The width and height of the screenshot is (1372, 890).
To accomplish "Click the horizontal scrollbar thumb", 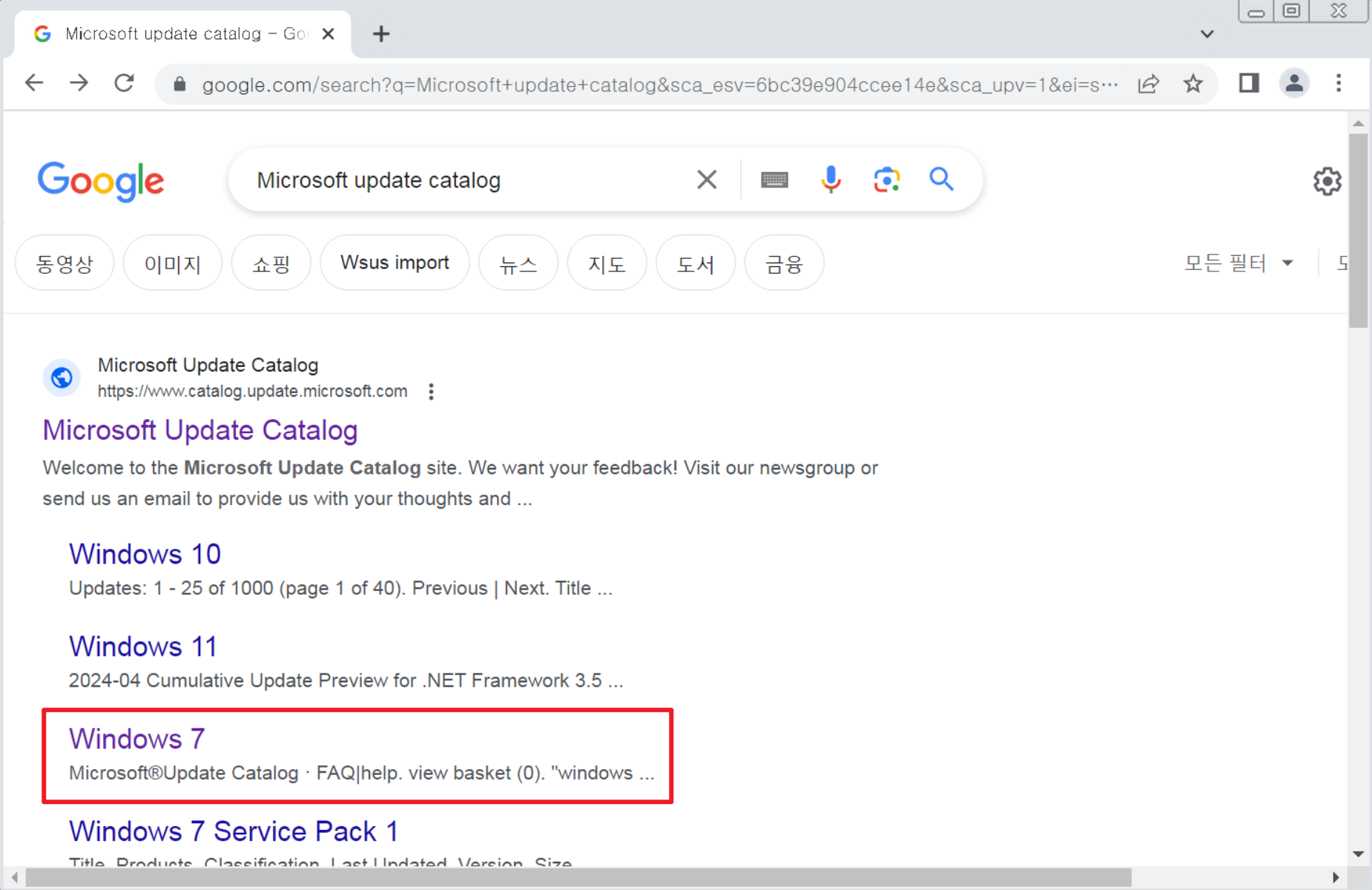I will [578, 878].
